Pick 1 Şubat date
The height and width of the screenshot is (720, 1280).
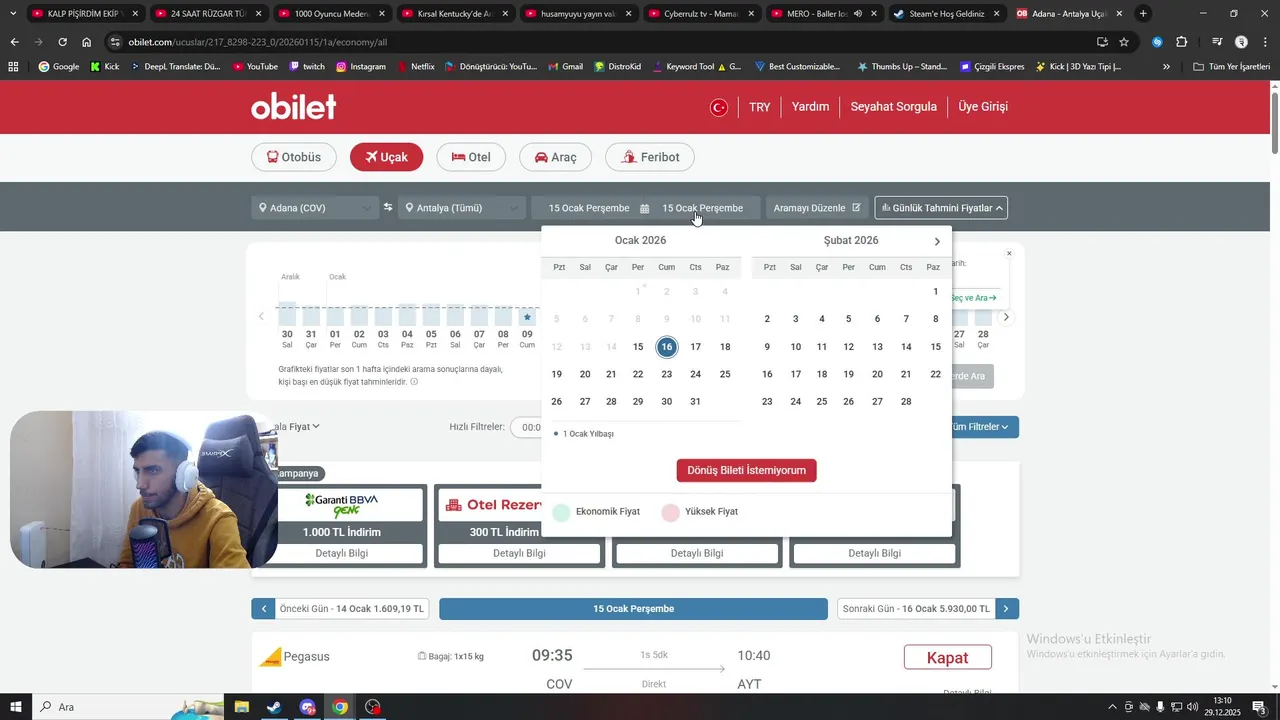click(935, 292)
